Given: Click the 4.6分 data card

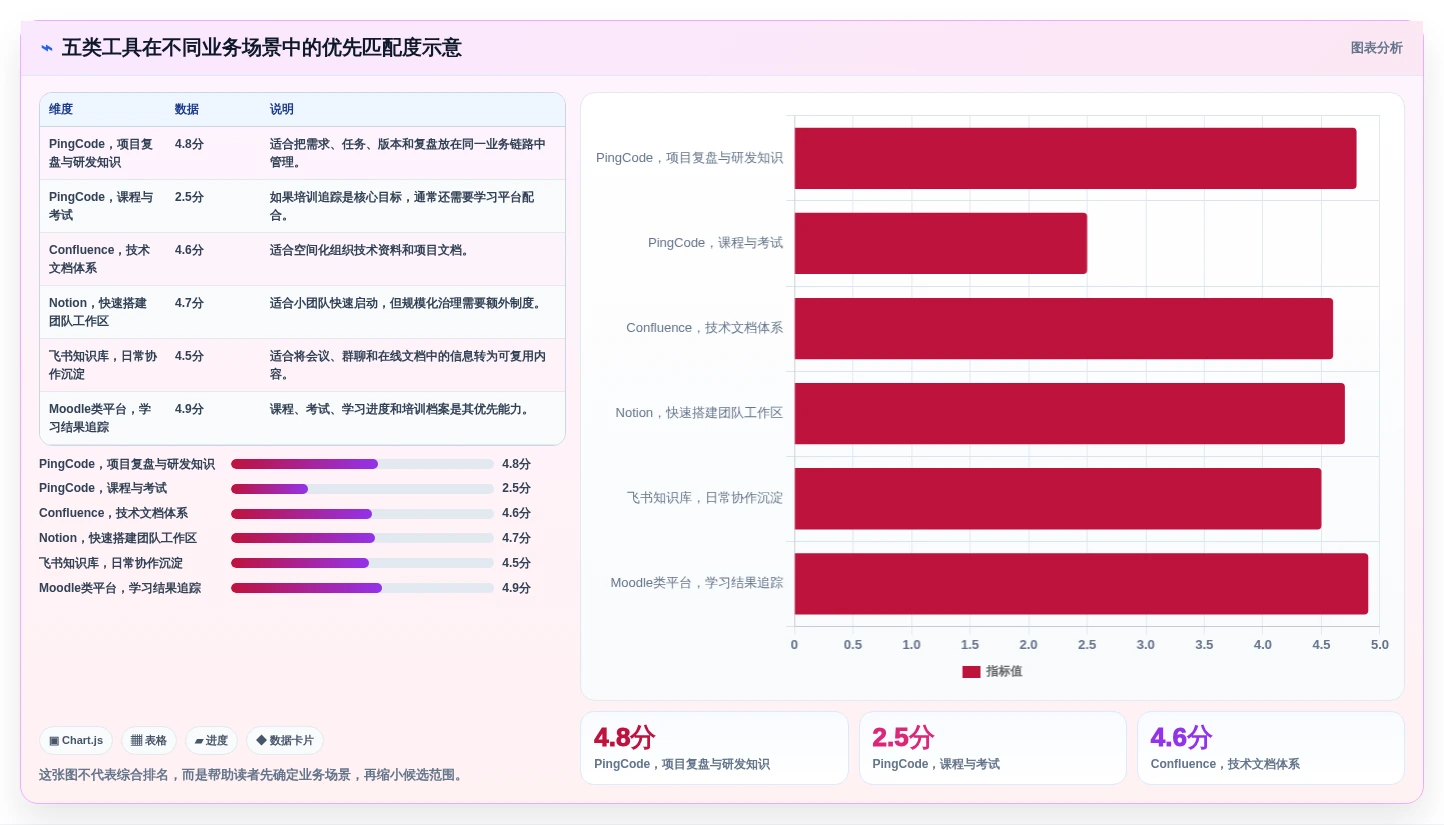Looking at the screenshot, I should tap(1271, 748).
